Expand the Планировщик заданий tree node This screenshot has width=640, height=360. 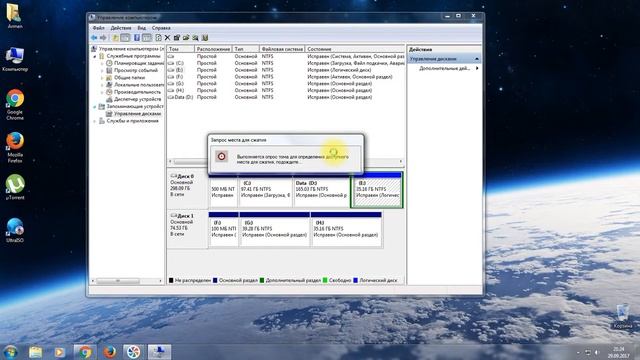[102, 63]
